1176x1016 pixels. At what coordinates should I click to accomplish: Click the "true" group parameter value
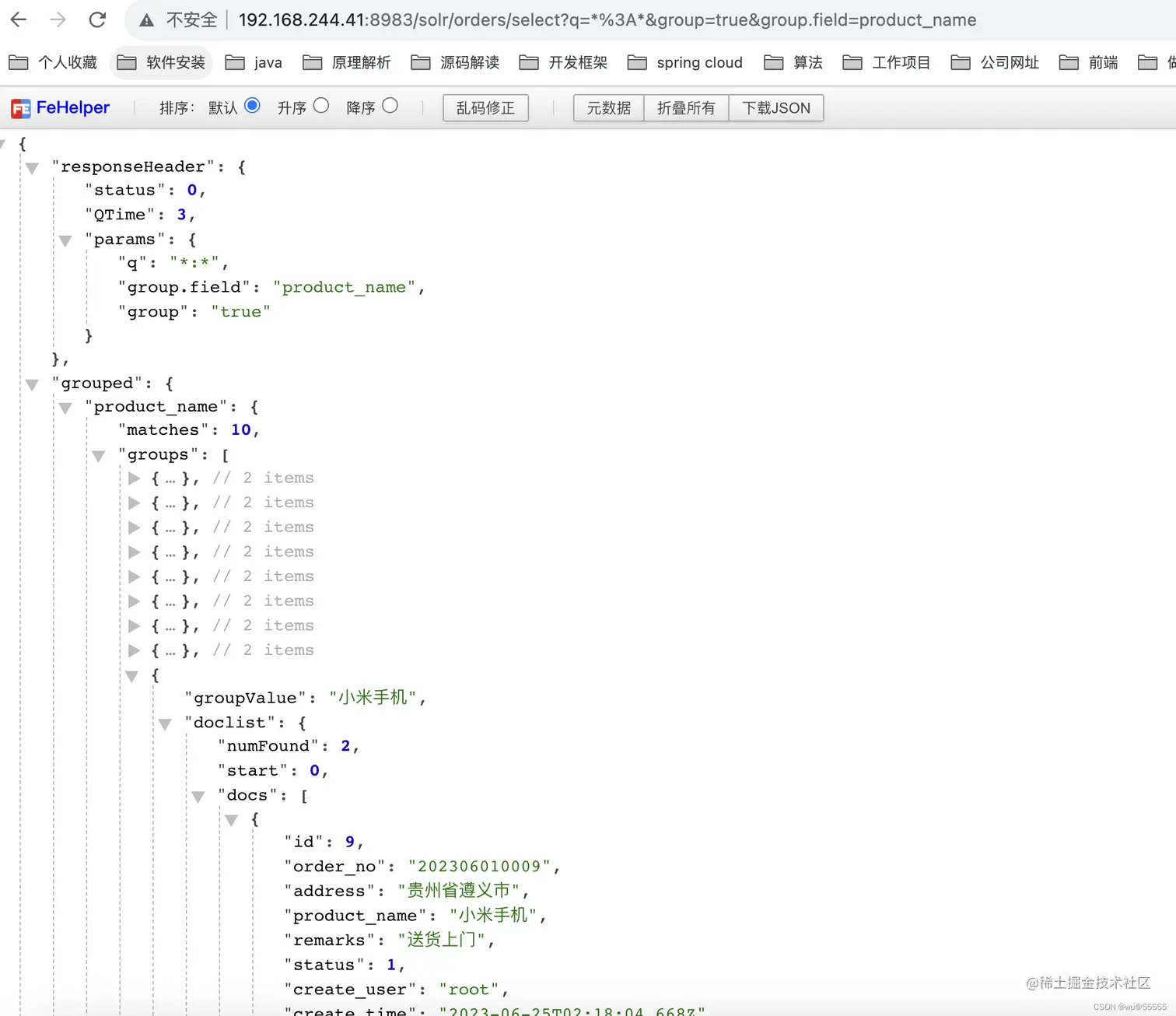(x=240, y=311)
